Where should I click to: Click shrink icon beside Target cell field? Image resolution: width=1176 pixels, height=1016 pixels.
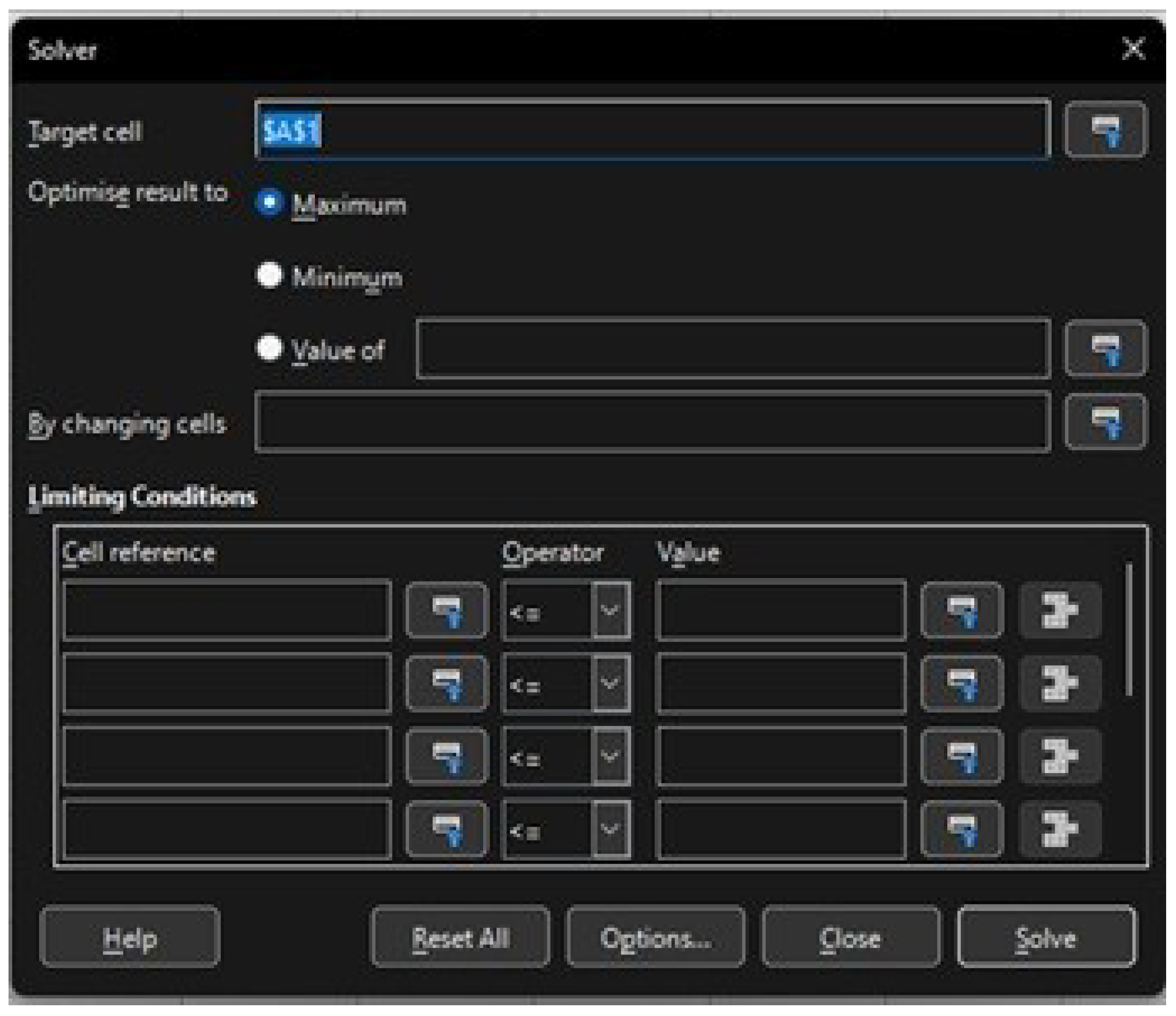1105,130
